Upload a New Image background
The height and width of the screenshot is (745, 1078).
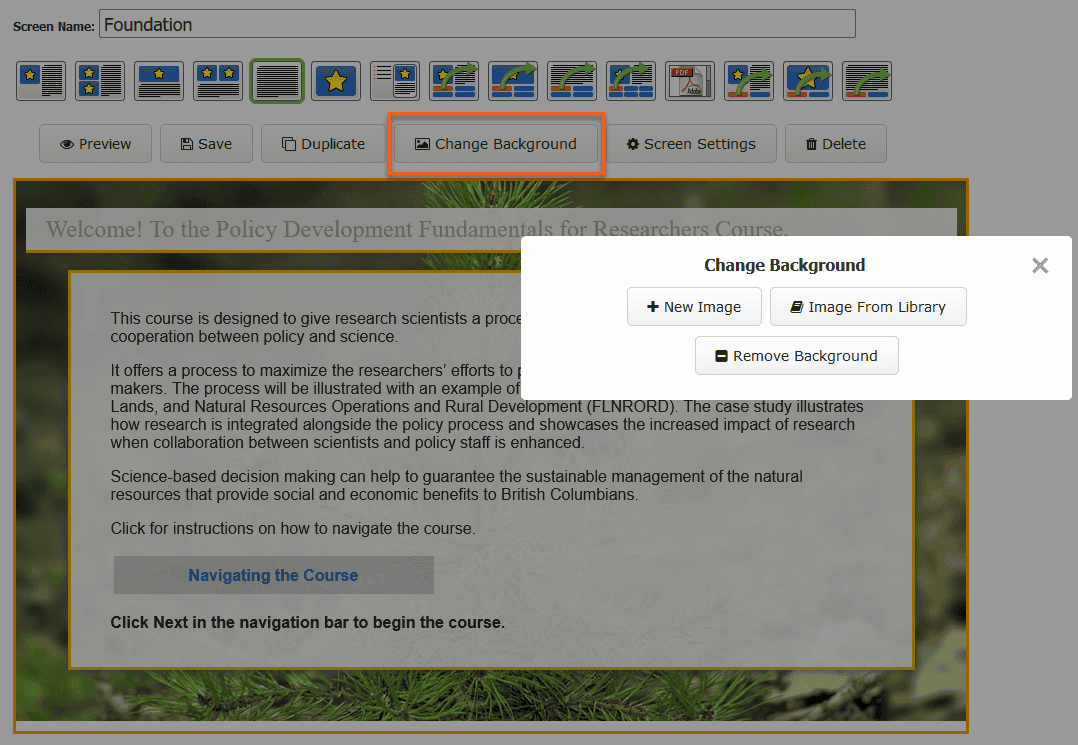pyautogui.click(x=694, y=306)
